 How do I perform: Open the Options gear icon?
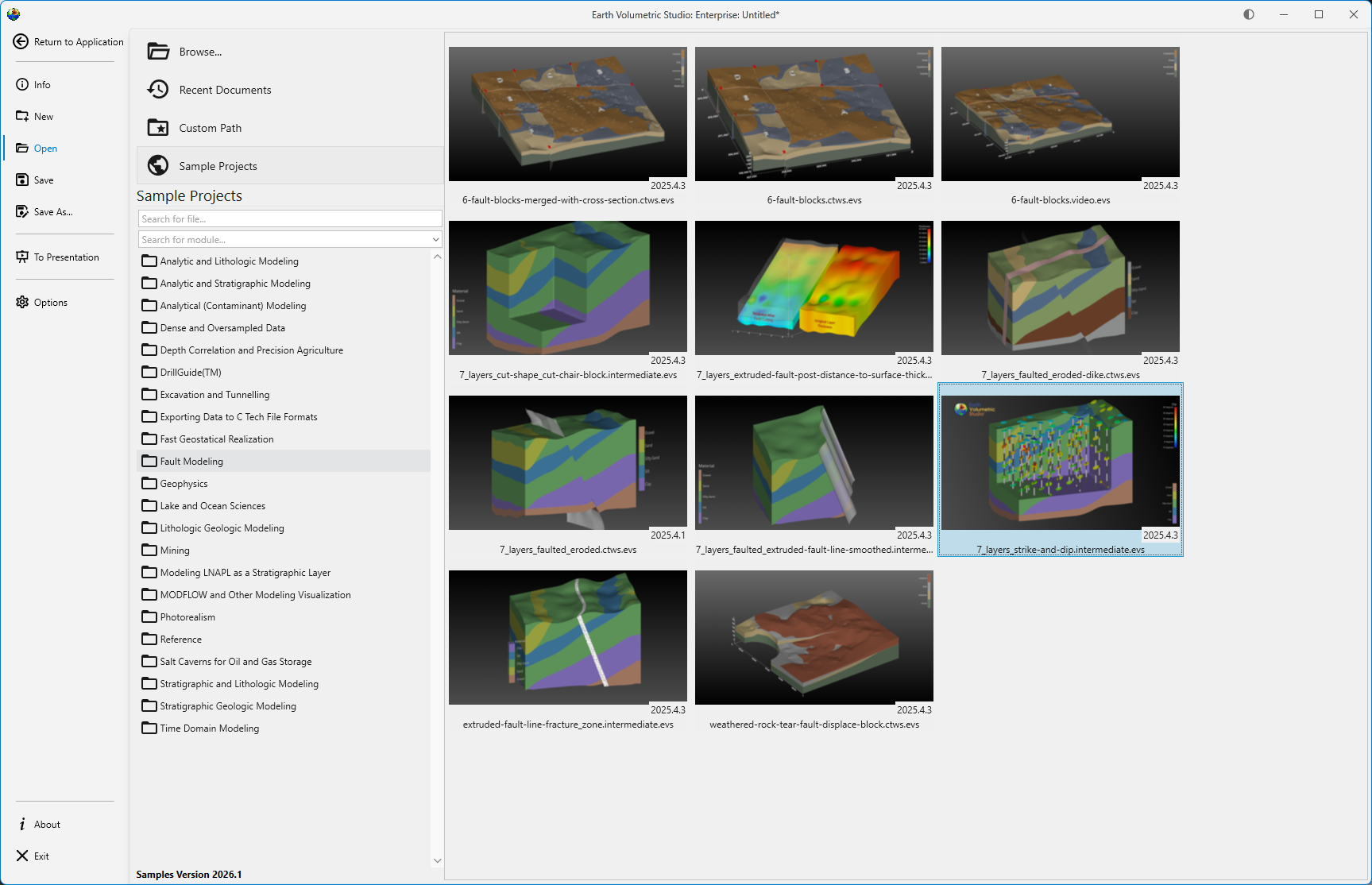22,303
